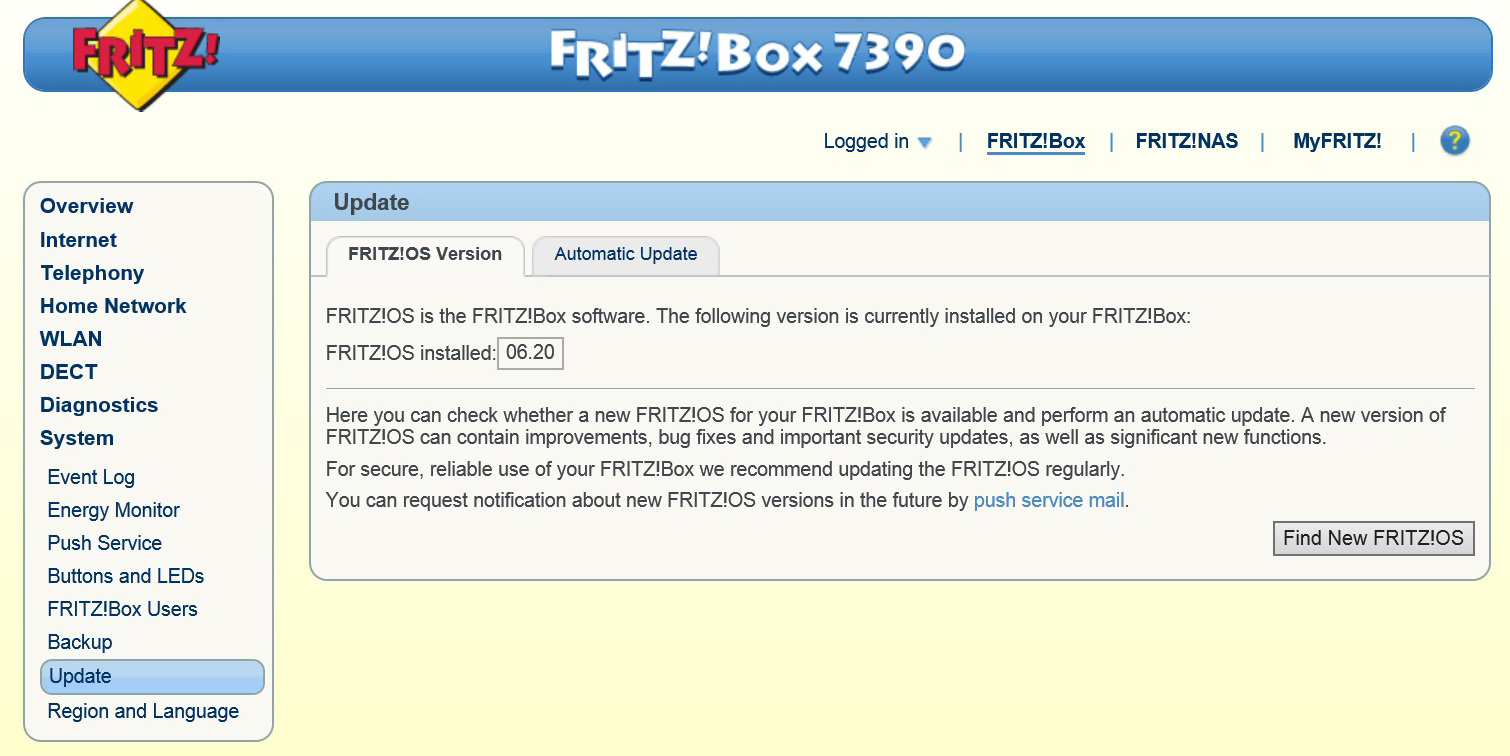Open the Home Network menu
This screenshot has width=1510, height=756.
click(x=113, y=306)
